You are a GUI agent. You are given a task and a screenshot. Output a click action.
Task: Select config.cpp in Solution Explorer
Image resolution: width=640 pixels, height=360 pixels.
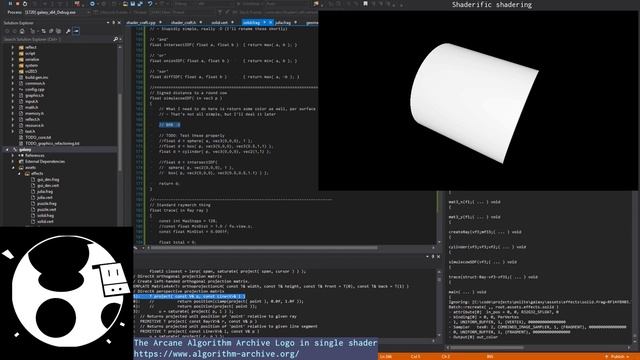point(35,89)
